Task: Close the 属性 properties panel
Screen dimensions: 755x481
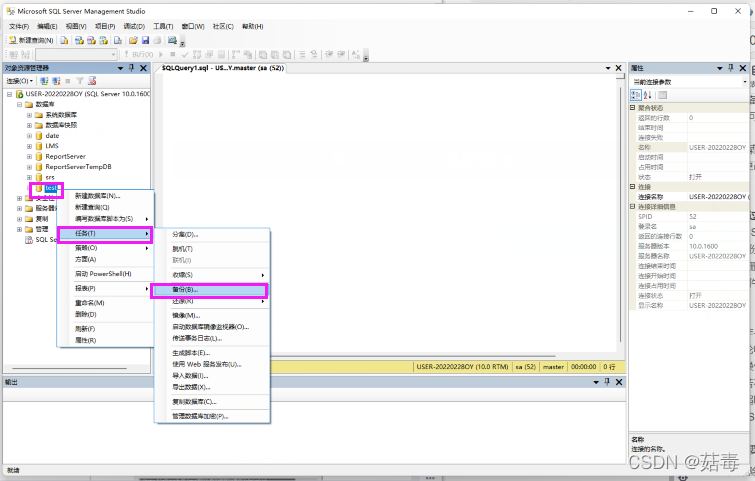Action: tap(743, 68)
